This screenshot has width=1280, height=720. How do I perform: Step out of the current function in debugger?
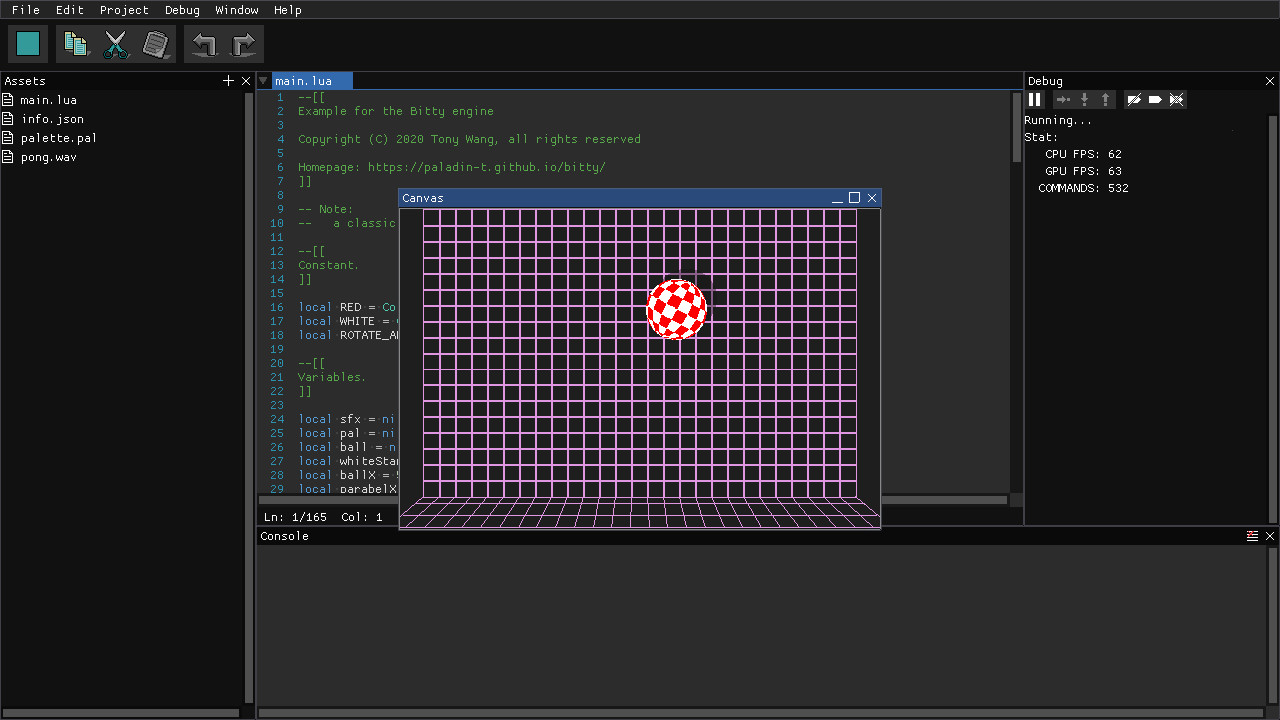tap(1105, 99)
